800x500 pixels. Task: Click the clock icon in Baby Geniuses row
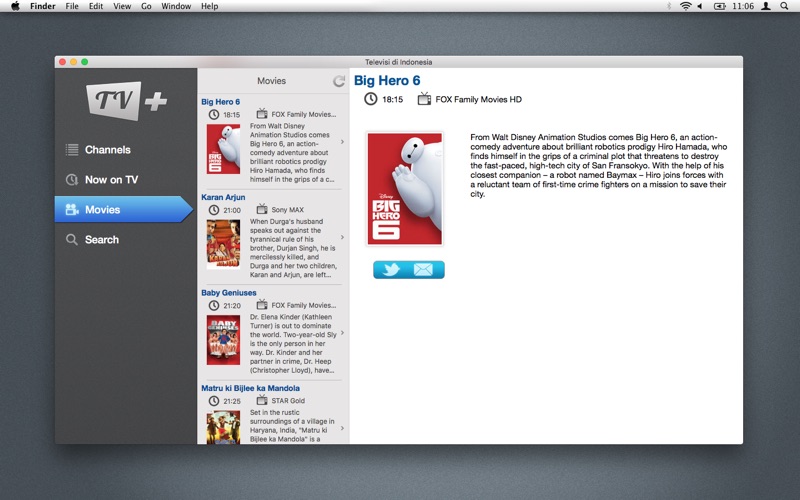(214, 305)
